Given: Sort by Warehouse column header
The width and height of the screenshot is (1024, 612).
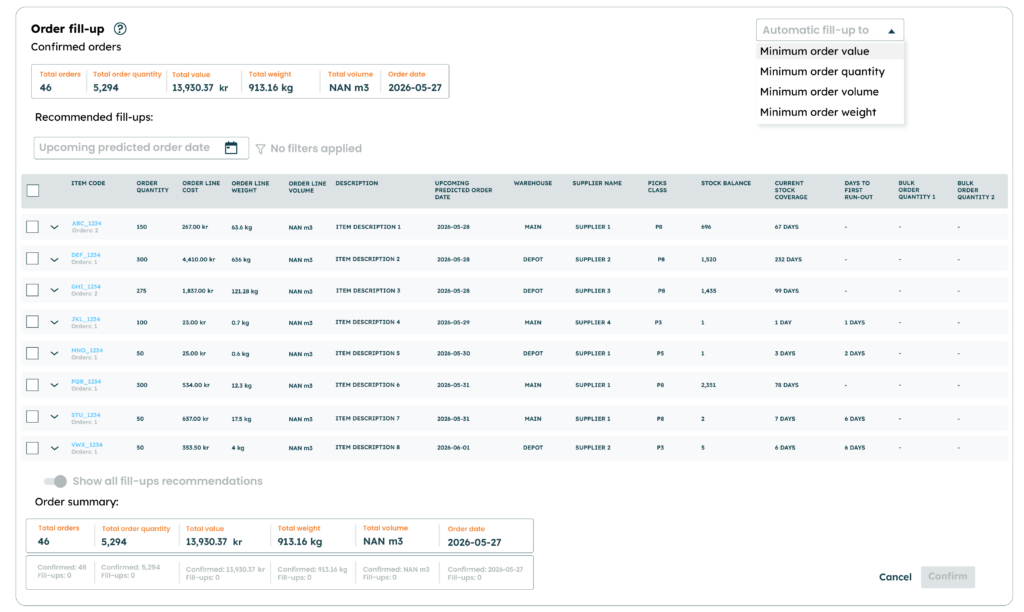Looking at the screenshot, I should 533,184.
